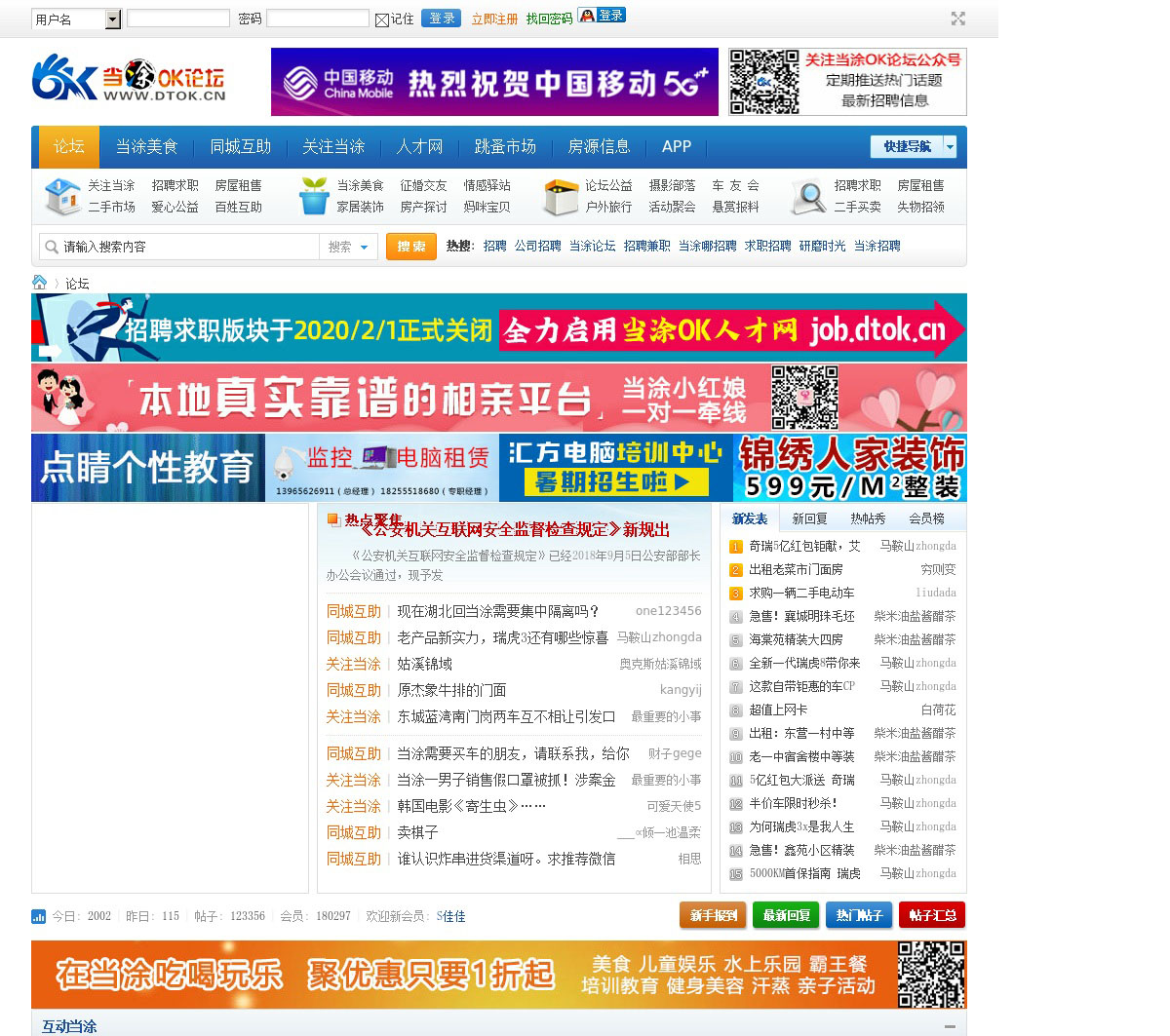Open the 跳蚤市场 nav tab
1170x1036 pixels.
(x=505, y=146)
